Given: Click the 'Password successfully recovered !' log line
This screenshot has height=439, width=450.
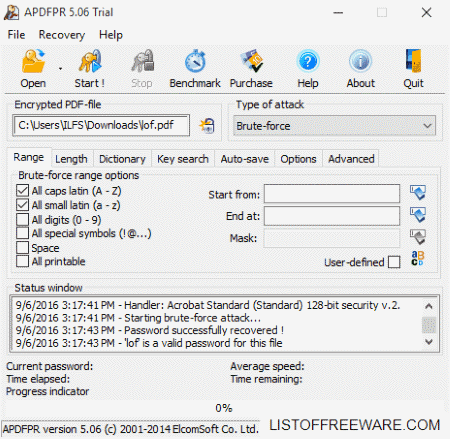Looking at the screenshot, I should tap(150, 330).
